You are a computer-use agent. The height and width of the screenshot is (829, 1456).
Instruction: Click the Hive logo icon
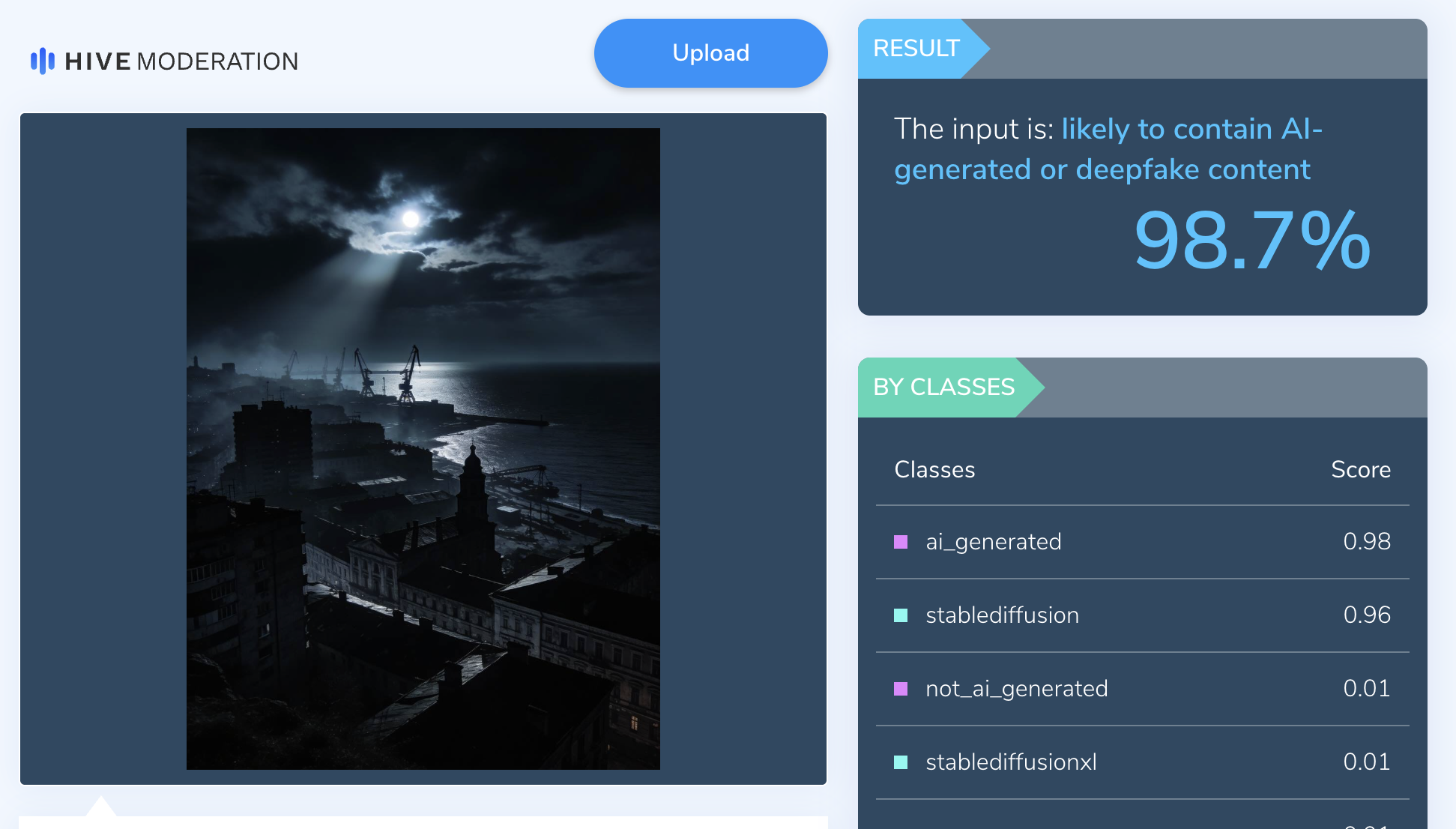pos(42,61)
